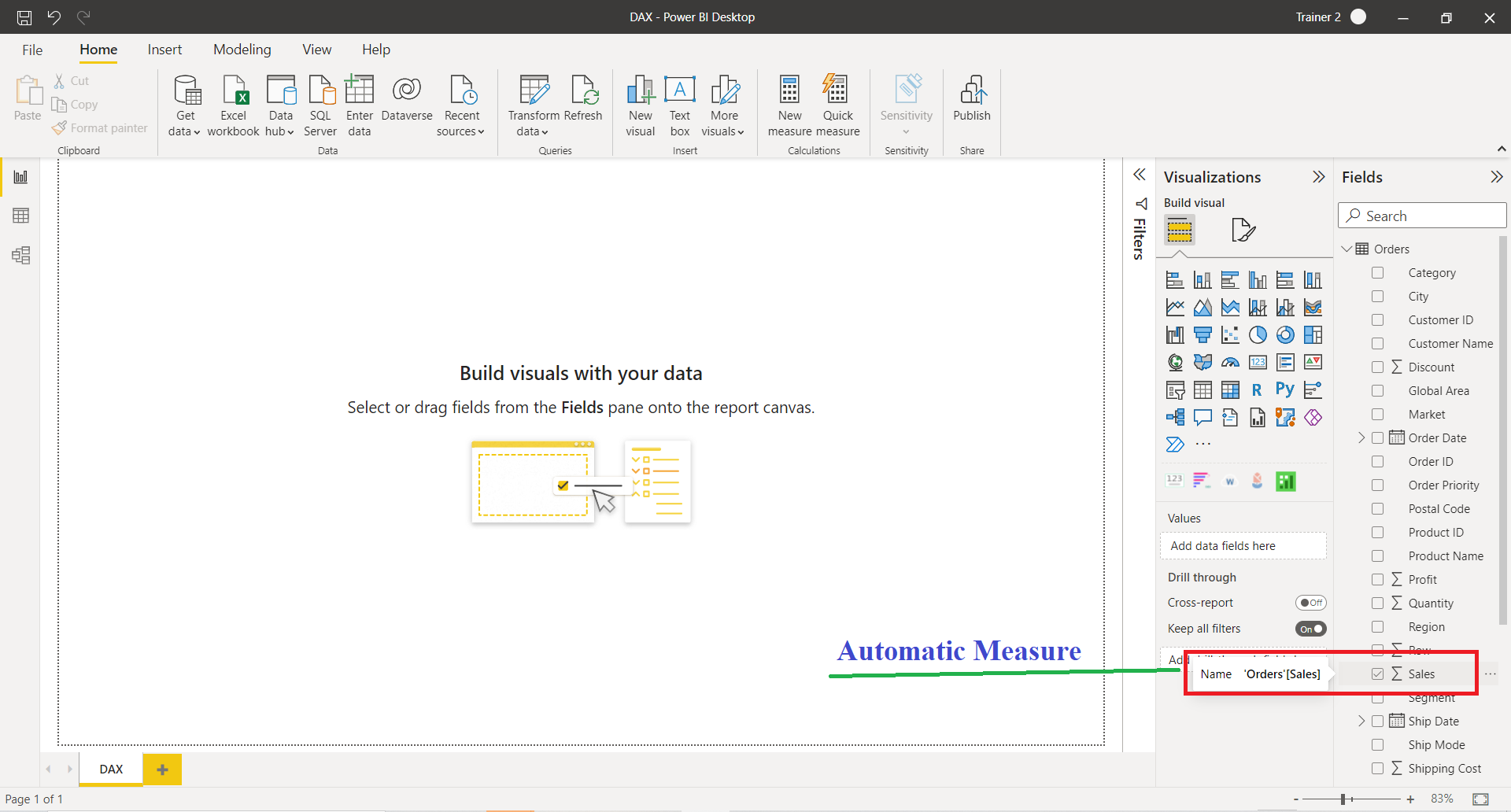Select the line chart visual
This screenshot has height=812, width=1511.
(x=1175, y=308)
